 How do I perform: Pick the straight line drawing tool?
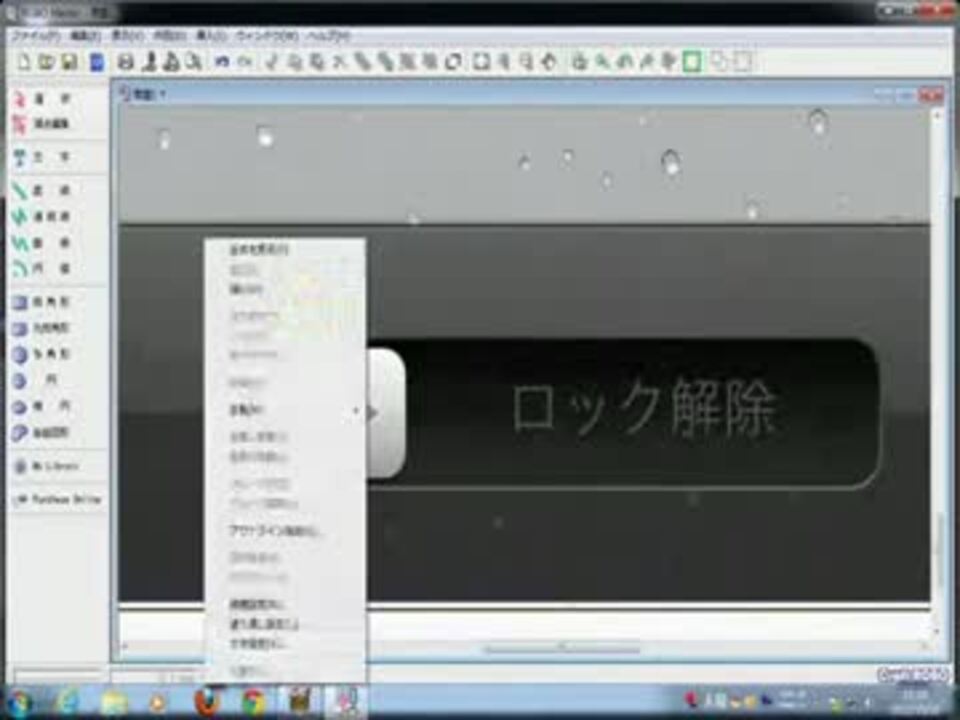[42, 191]
